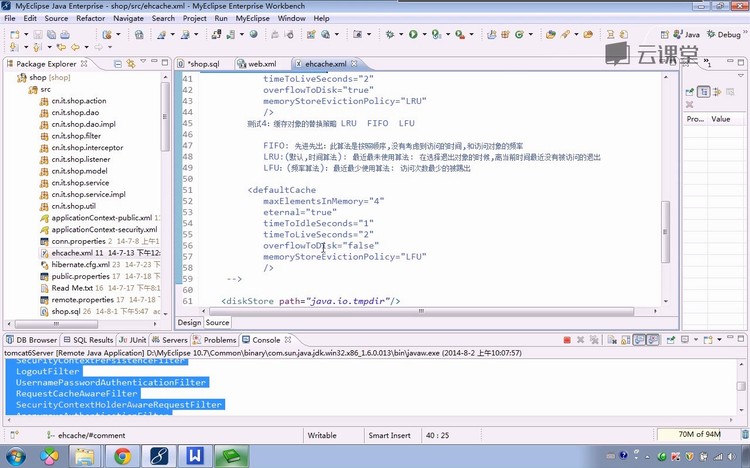Screen dimensions: 750x468
Task: Click the Windows Start button
Action: (15, 456)
